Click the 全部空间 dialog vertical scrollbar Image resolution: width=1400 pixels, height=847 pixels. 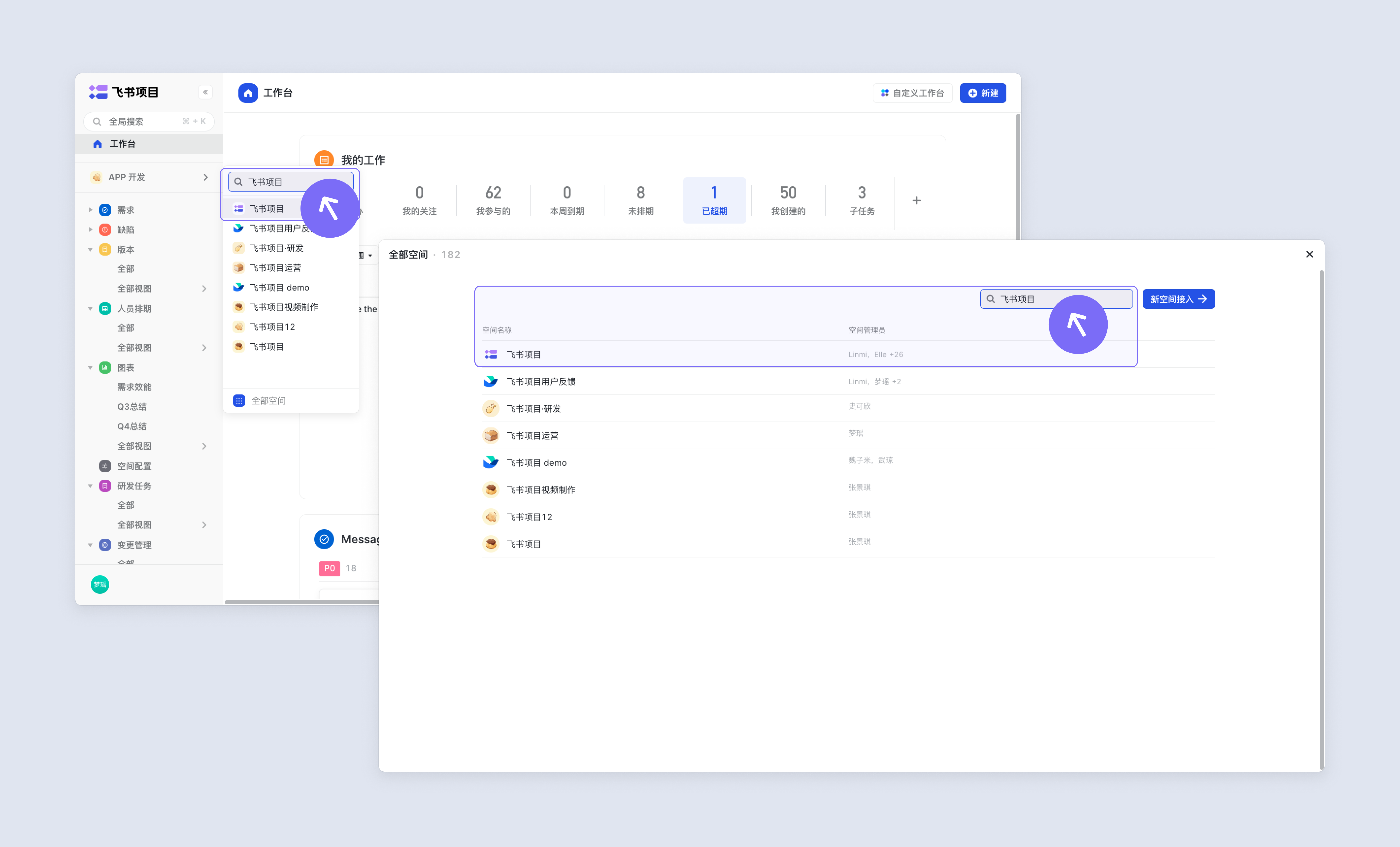tap(1322, 520)
